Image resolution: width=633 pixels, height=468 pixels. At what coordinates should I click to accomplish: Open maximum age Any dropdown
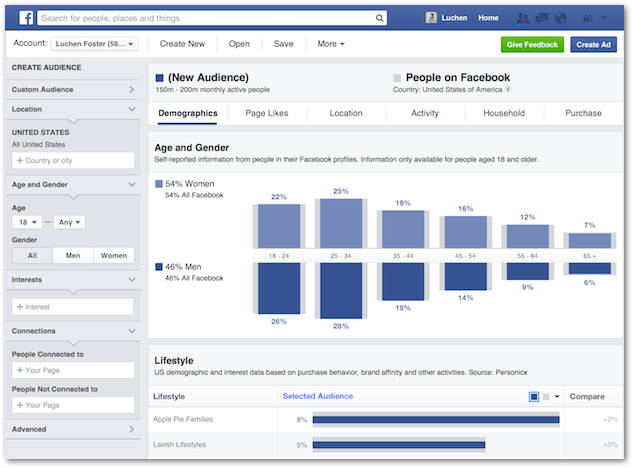(69, 222)
